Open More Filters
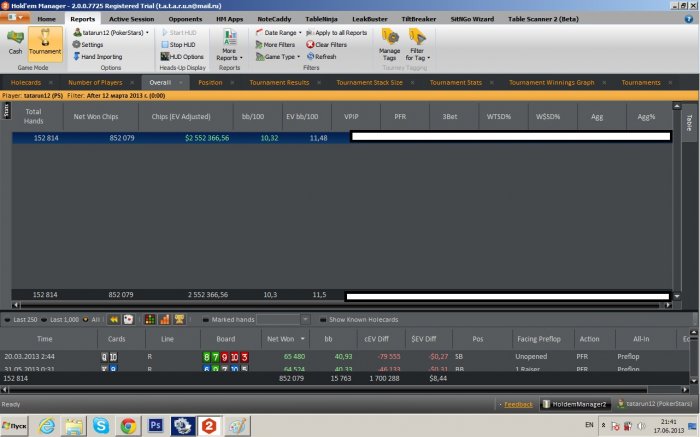The width and height of the screenshot is (700, 437). [275, 45]
